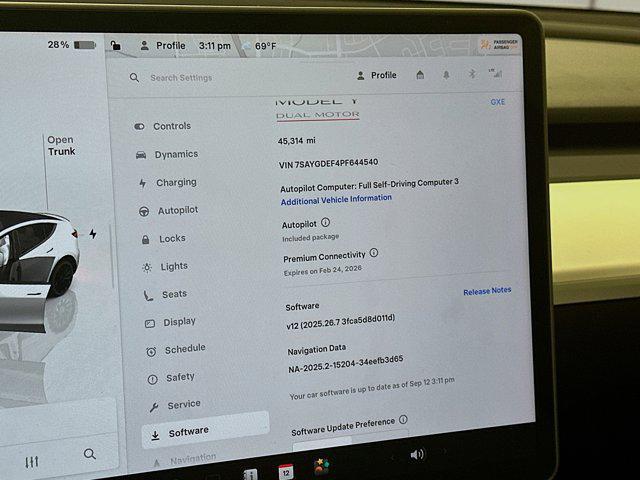Tap the Safety circle icon in sidebar
The height and width of the screenshot is (480, 640).
click(x=152, y=380)
